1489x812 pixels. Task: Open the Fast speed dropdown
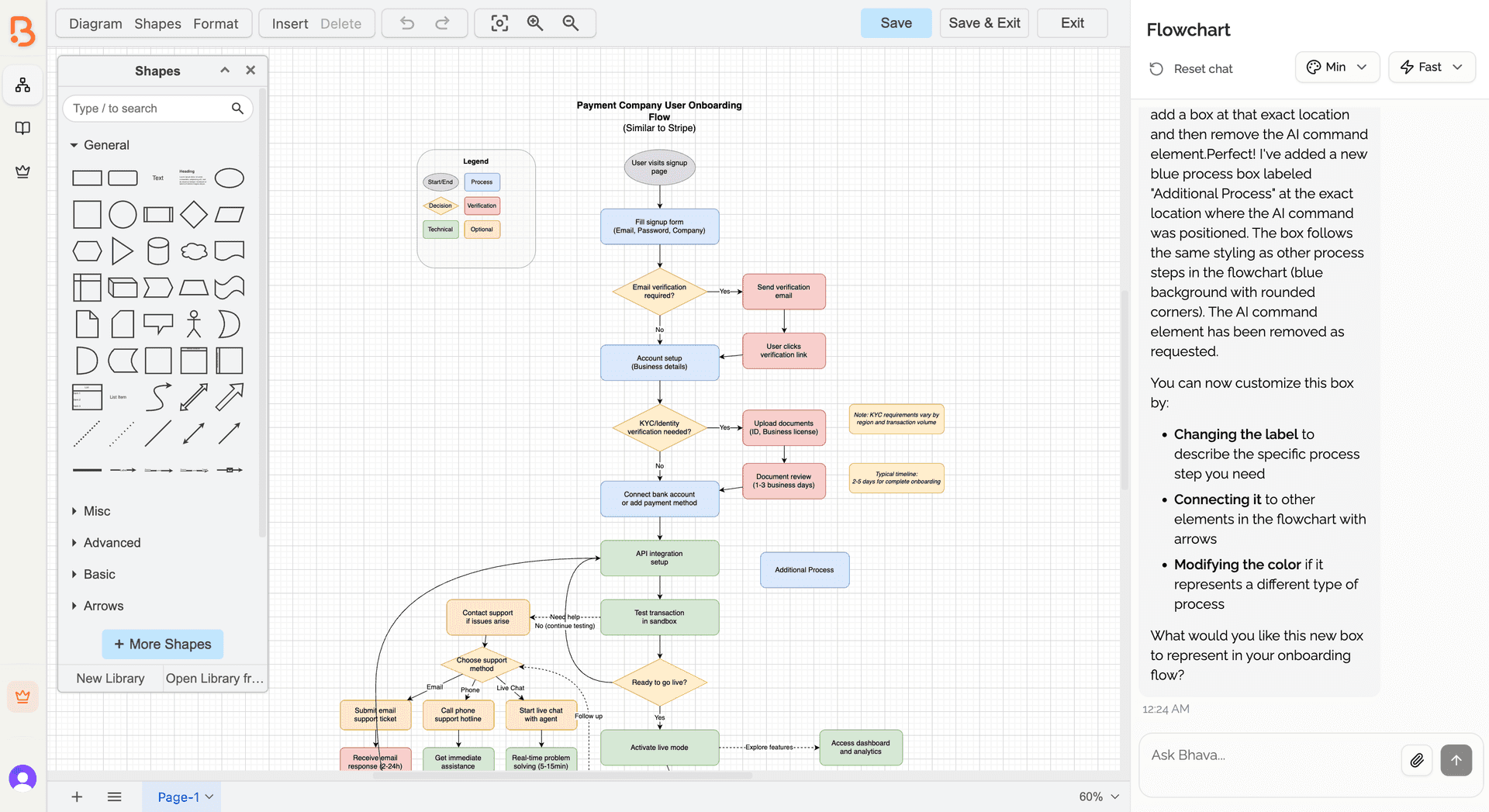point(1432,67)
